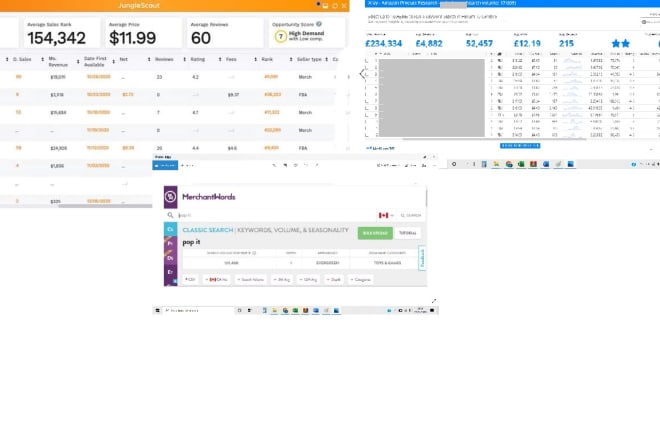Click the white button right of green button
660x440 pixels.
(x=407, y=233)
